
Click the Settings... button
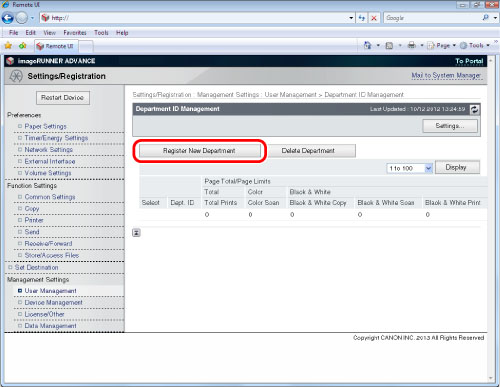click(x=450, y=126)
